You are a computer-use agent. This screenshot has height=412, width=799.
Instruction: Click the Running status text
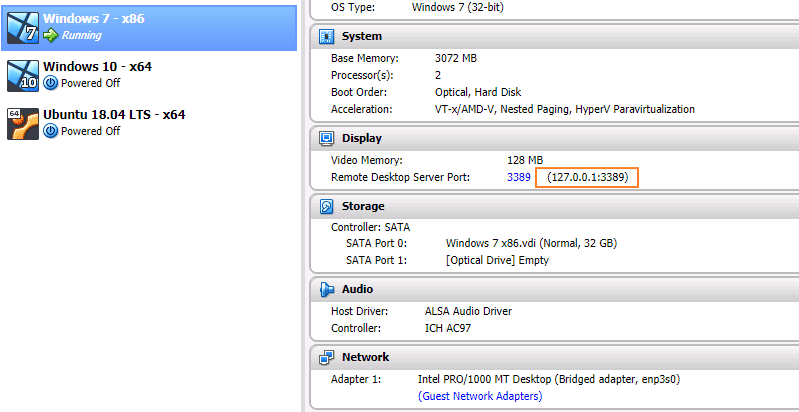[x=82, y=35]
